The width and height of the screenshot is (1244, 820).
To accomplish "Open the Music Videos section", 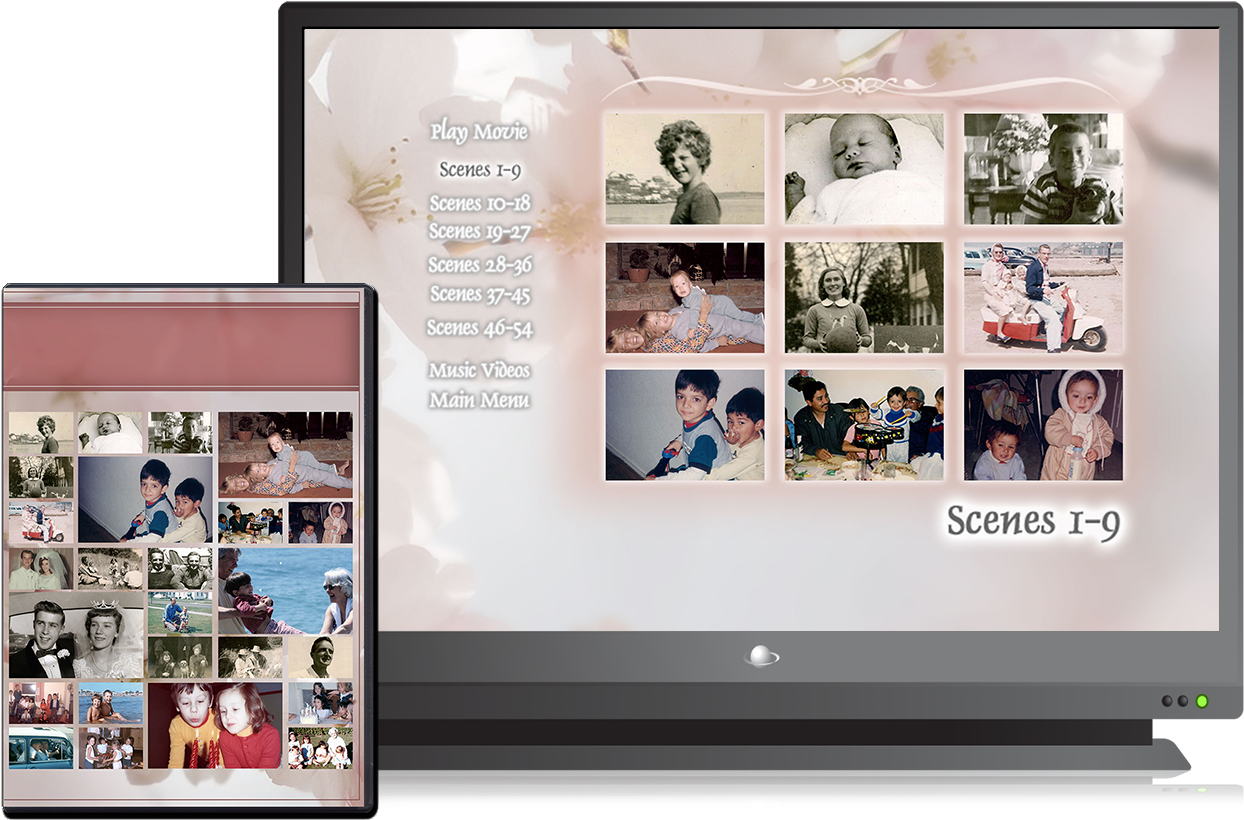I will 479,371.
